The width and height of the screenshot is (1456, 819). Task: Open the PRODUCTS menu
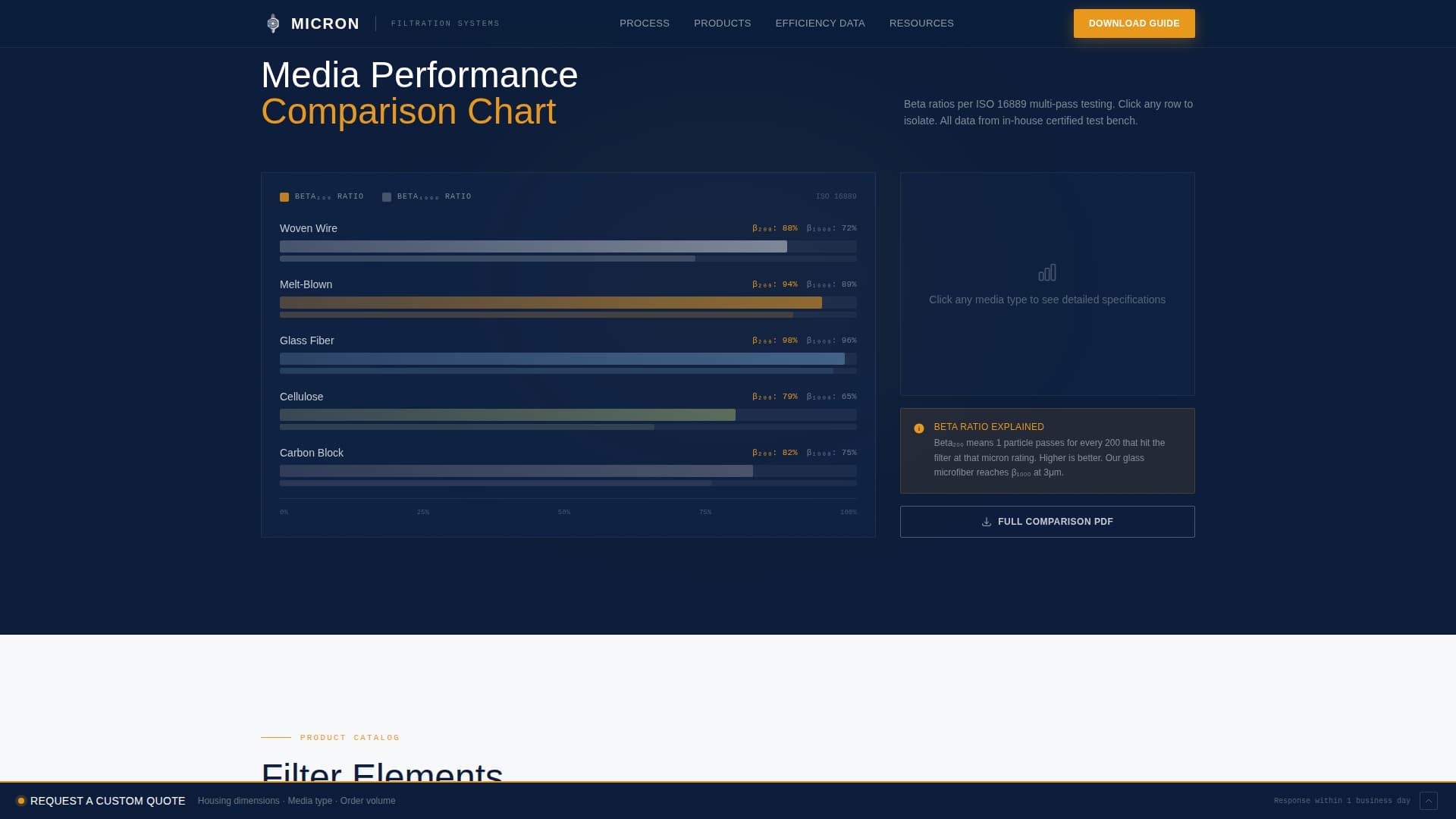pos(722,23)
